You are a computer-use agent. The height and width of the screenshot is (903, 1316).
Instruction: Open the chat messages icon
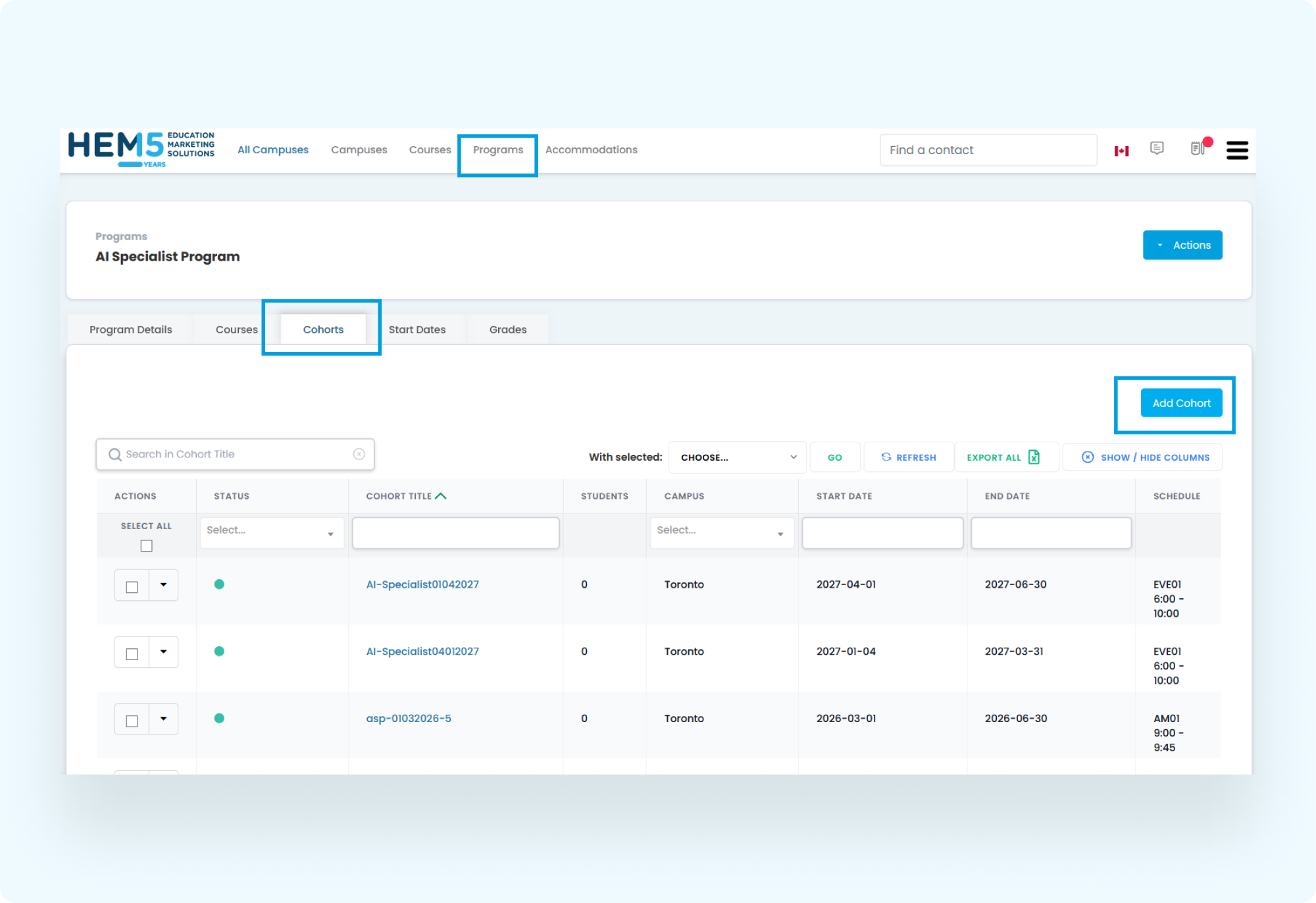pos(1157,148)
